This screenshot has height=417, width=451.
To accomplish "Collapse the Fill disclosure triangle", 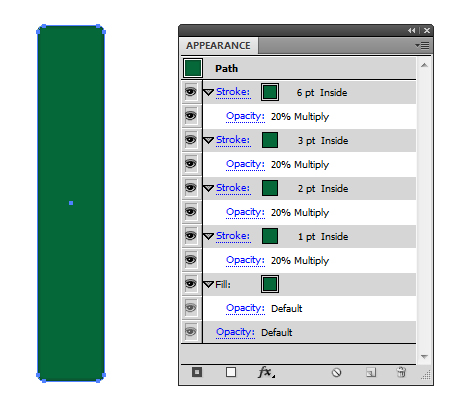I will (209, 284).
